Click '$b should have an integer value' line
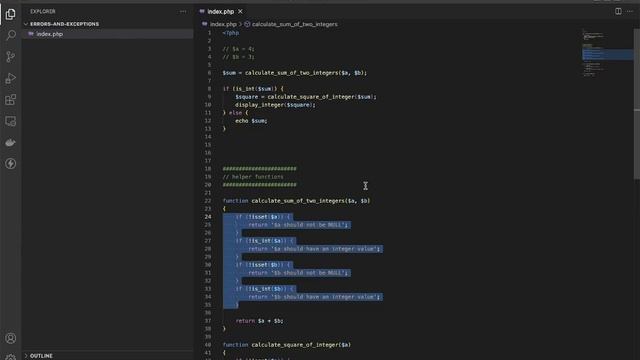The width and height of the screenshot is (640, 360). tap(314, 297)
